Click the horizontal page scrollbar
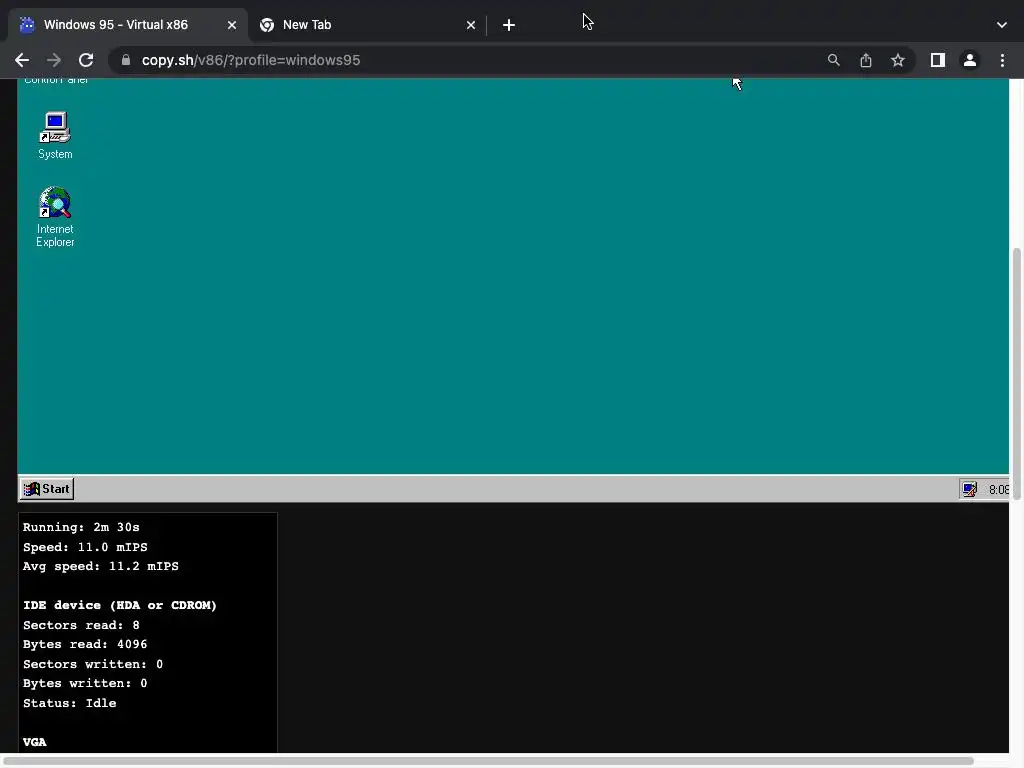 coord(488,761)
